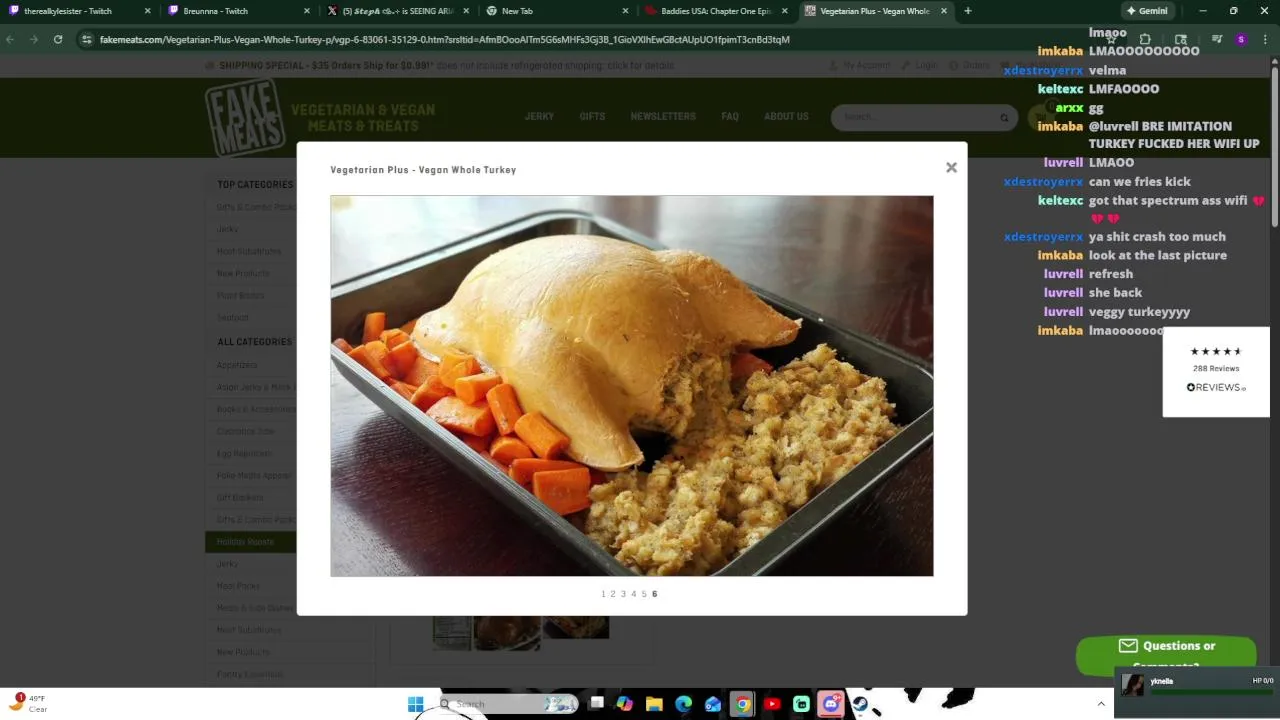Open the Orders link in header
This screenshot has height=720, width=1280.
(969, 65)
